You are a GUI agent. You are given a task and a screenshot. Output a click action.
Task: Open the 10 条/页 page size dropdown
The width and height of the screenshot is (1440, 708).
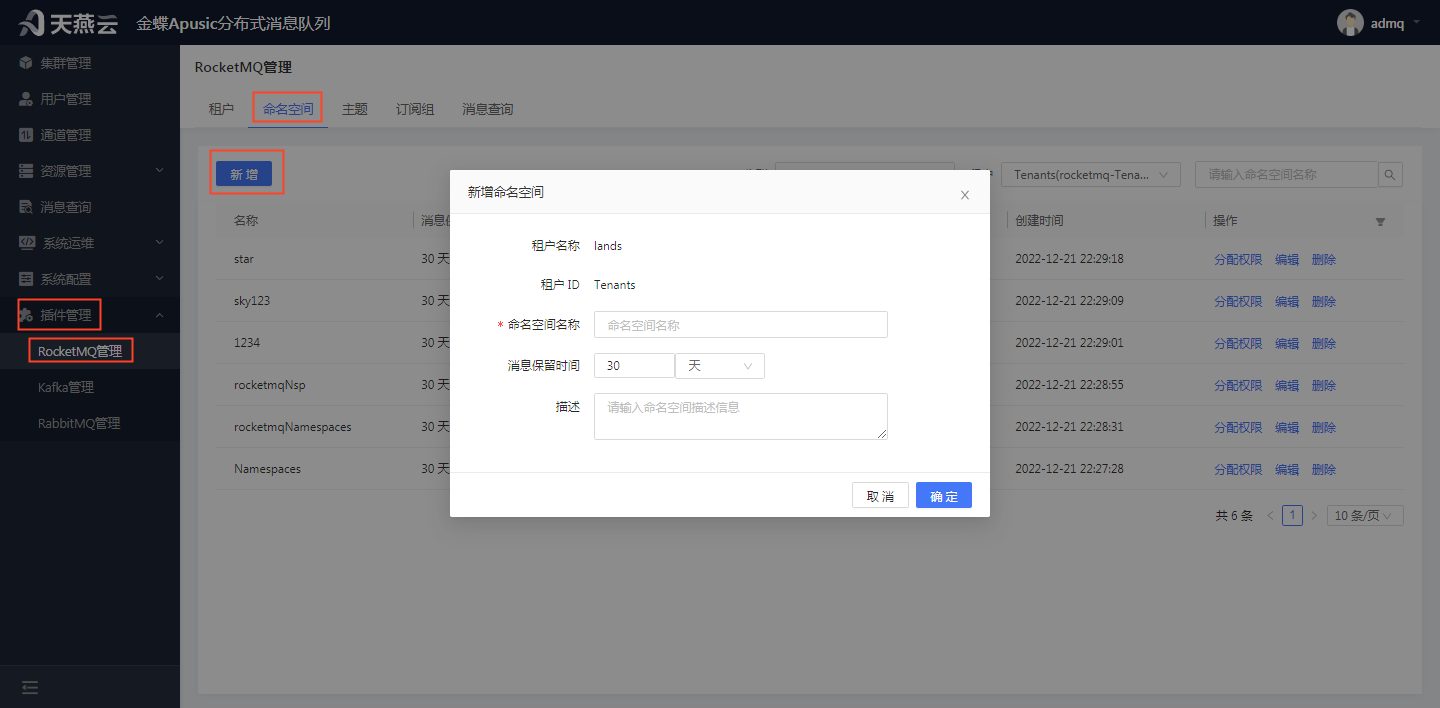click(1365, 516)
